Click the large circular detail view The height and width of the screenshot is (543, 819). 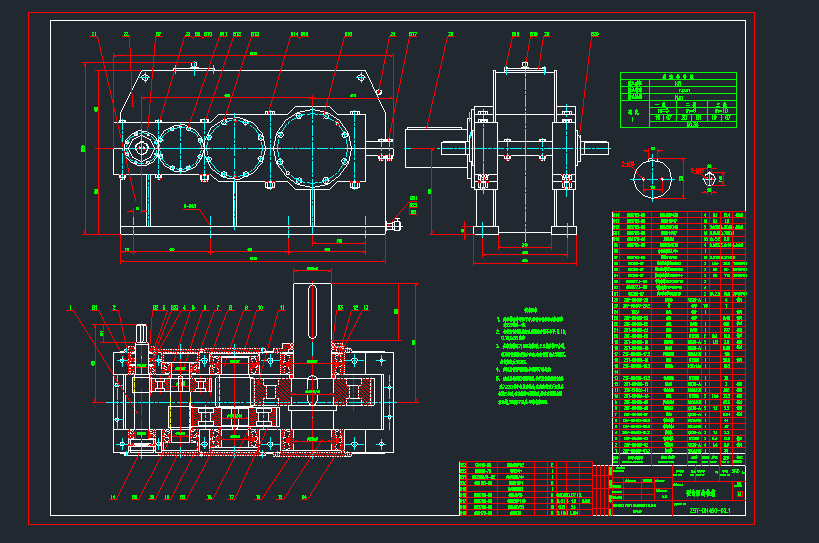click(654, 180)
